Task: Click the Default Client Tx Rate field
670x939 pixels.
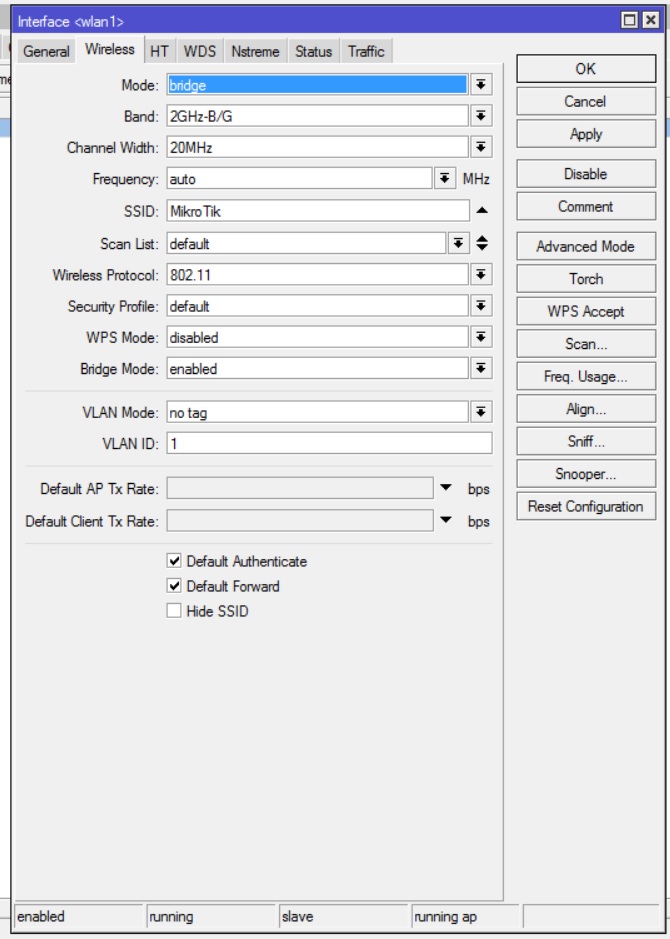Action: [x=300, y=520]
